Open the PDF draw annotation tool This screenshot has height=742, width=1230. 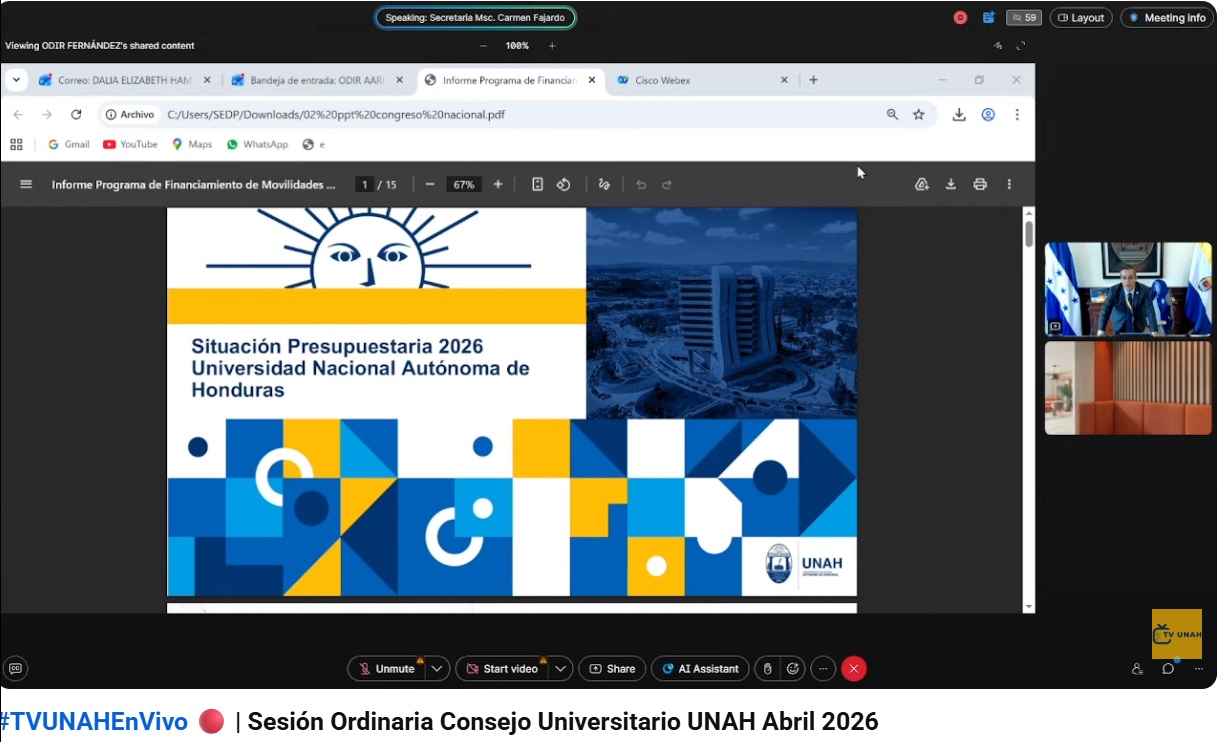click(x=604, y=184)
